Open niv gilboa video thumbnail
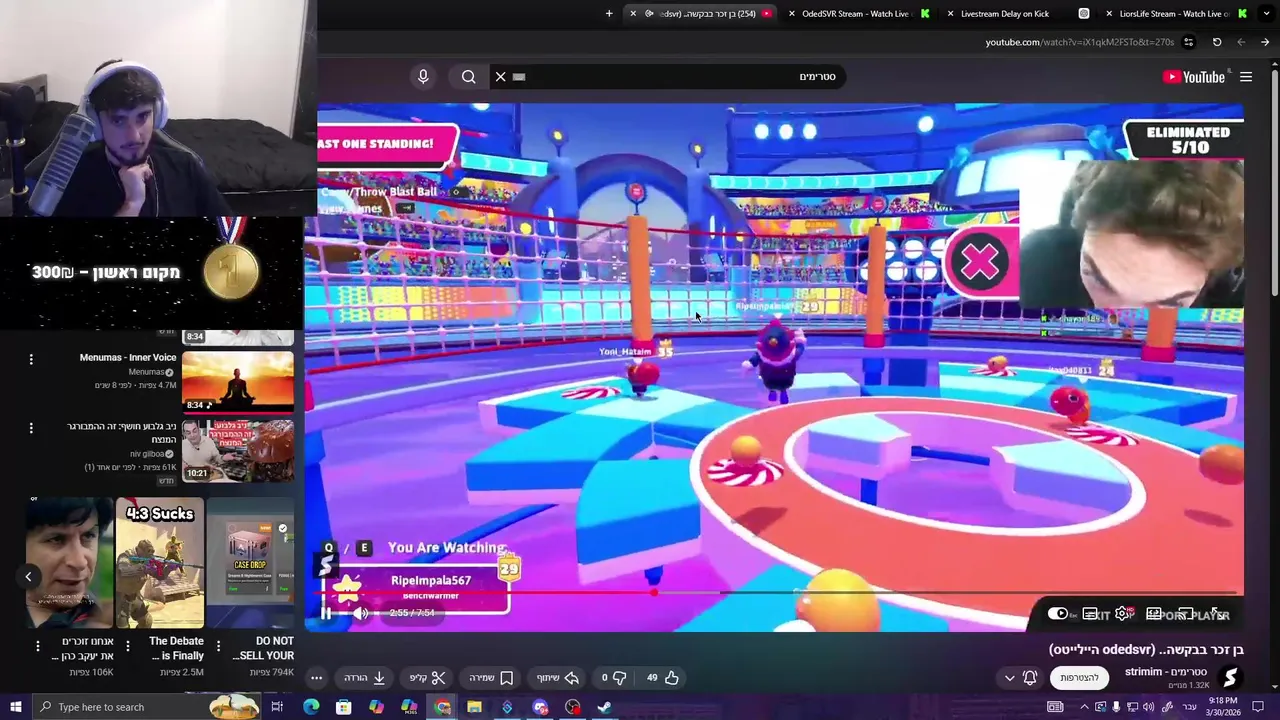The height and width of the screenshot is (720, 1280). tap(238, 451)
